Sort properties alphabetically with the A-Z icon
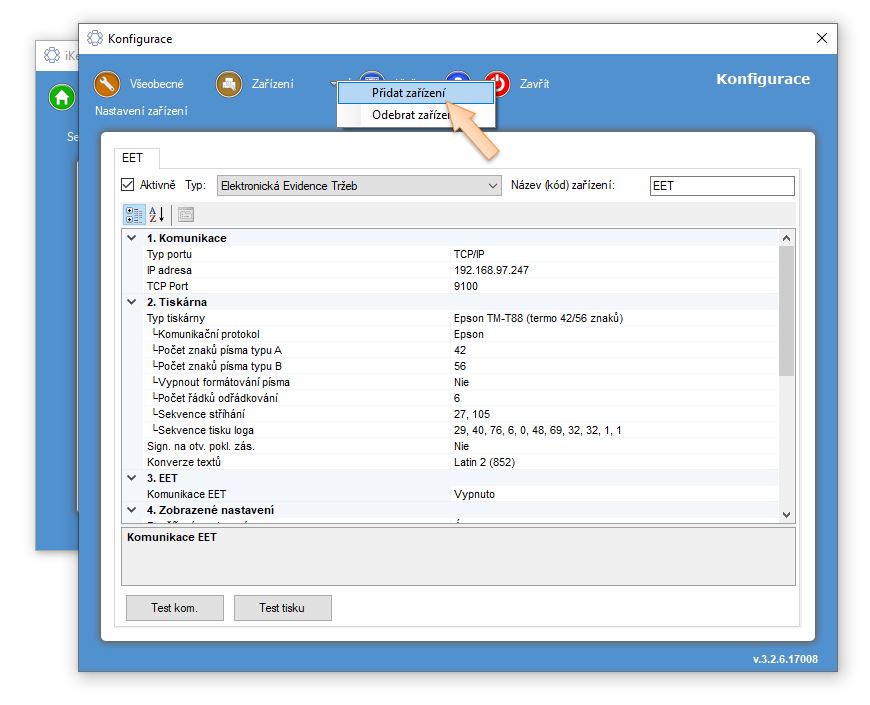This screenshot has width=870, height=705. [157, 214]
